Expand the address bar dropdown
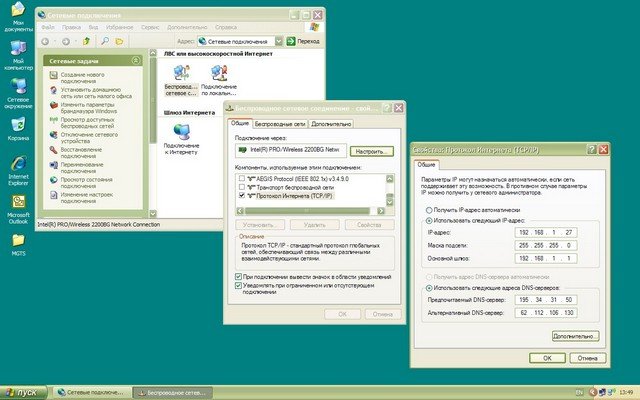This screenshot has width=640, height=400. pyautogui.click(x=278, y=41)
